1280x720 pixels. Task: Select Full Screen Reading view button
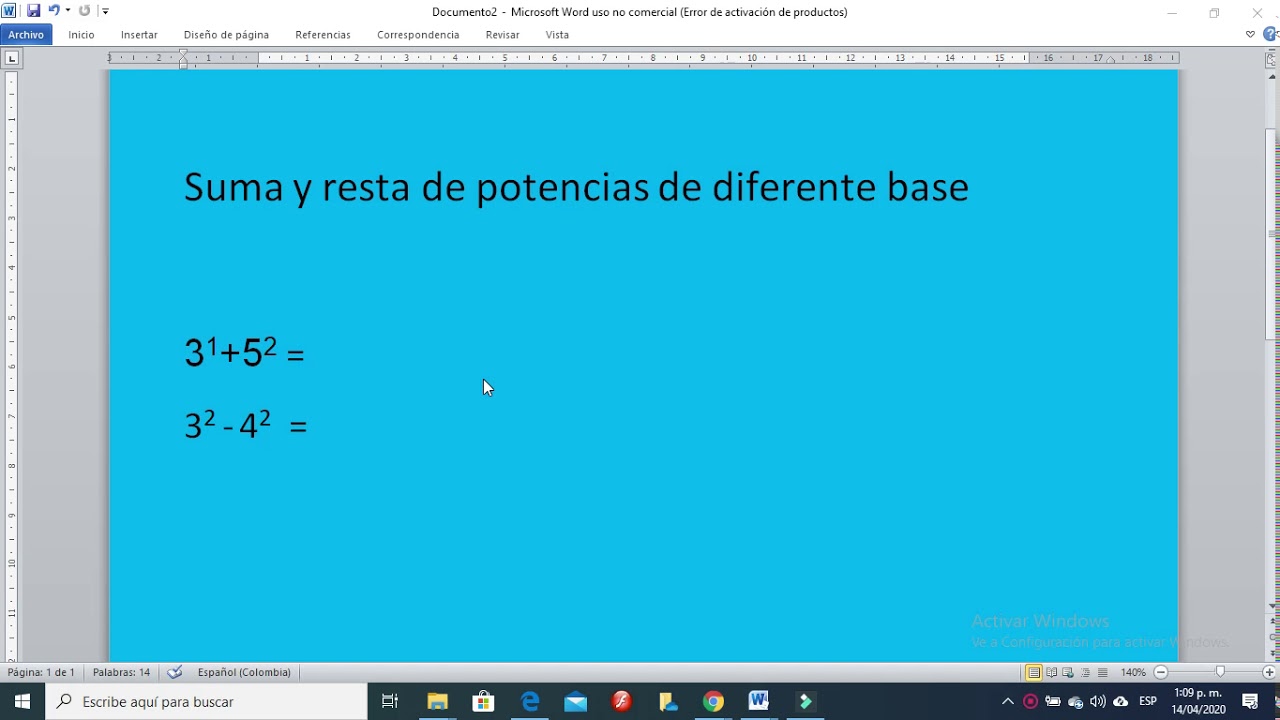pyautogui.click(x=1052, y=672)
